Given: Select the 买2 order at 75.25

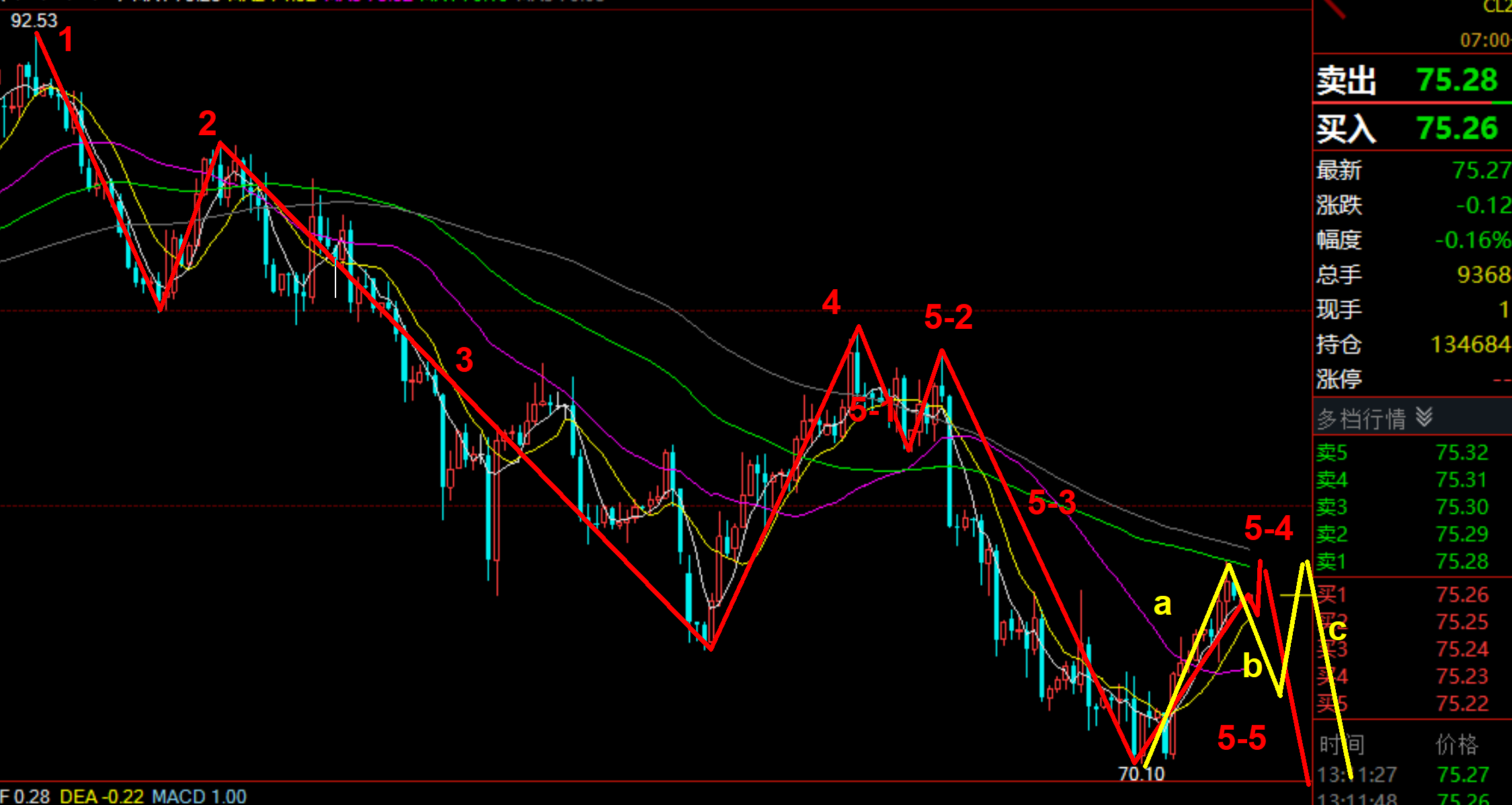Looking at the screenshot, I should pos(1412,622).
